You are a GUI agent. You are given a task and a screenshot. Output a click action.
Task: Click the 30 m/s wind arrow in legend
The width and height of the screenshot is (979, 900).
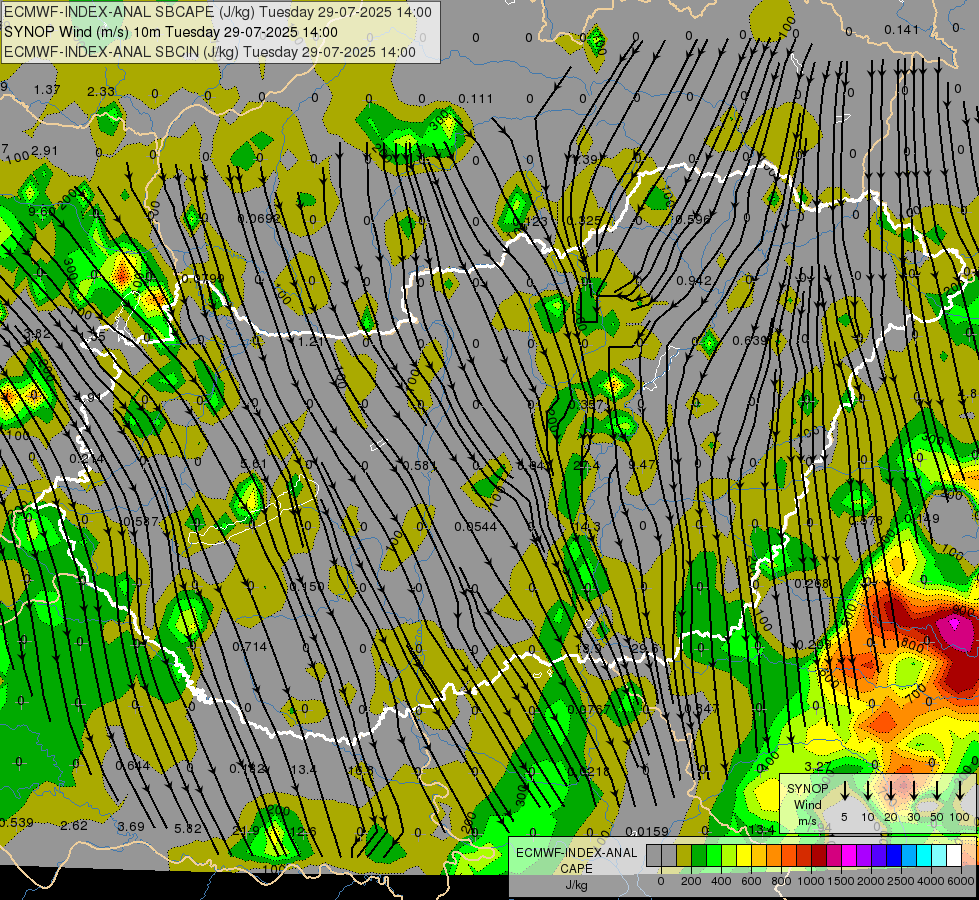913,791
